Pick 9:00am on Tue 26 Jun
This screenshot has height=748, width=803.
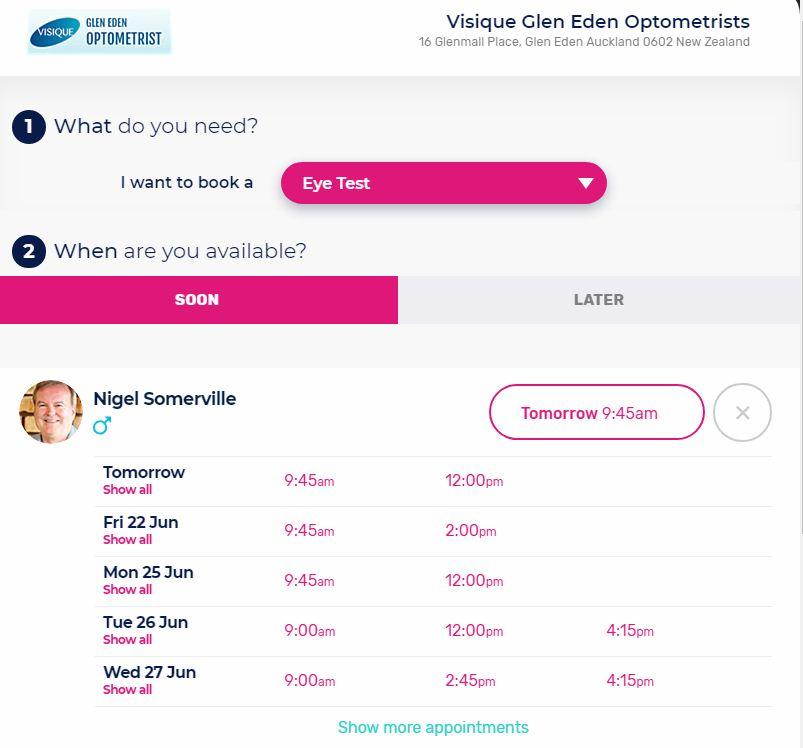309,631
